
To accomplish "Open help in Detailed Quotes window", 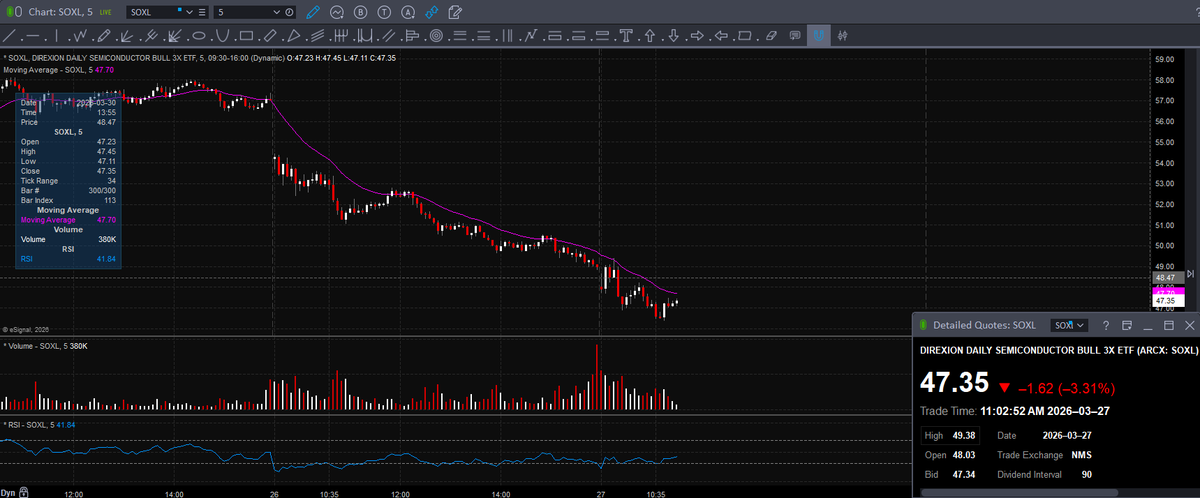I will point(1106,325).
